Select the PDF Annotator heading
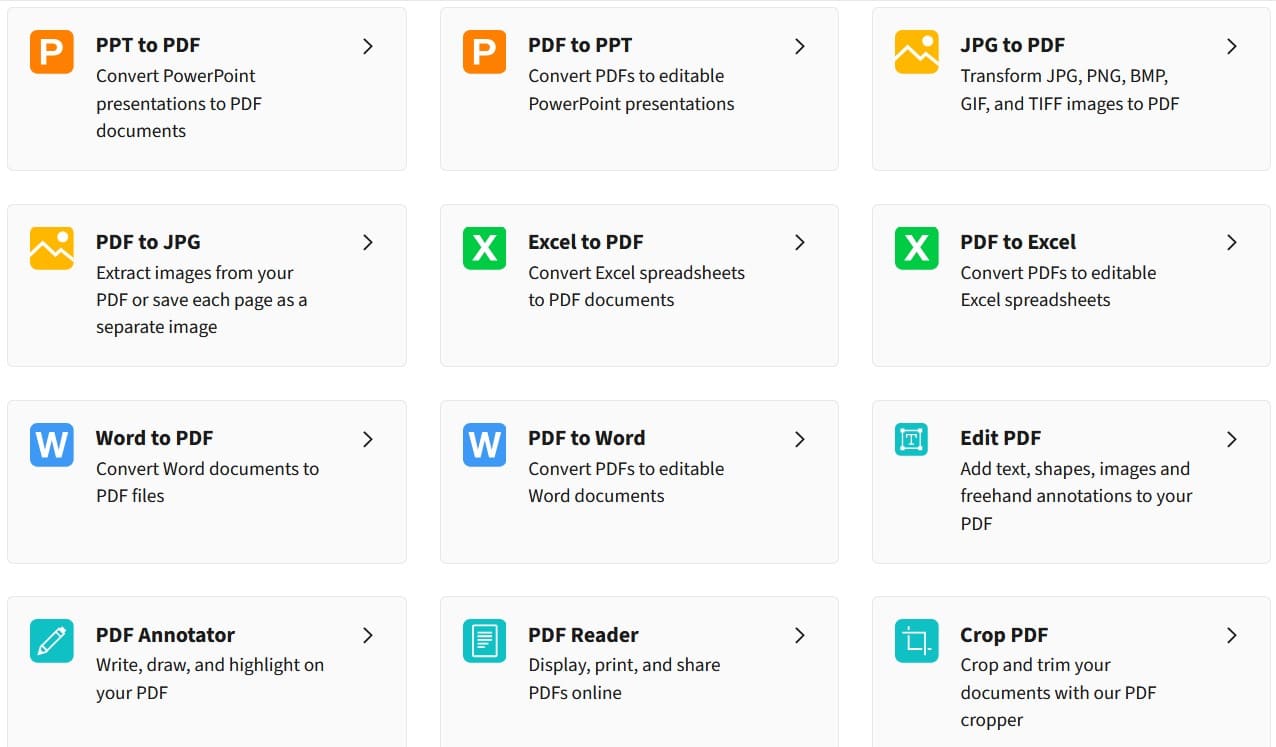 (165, 635)
